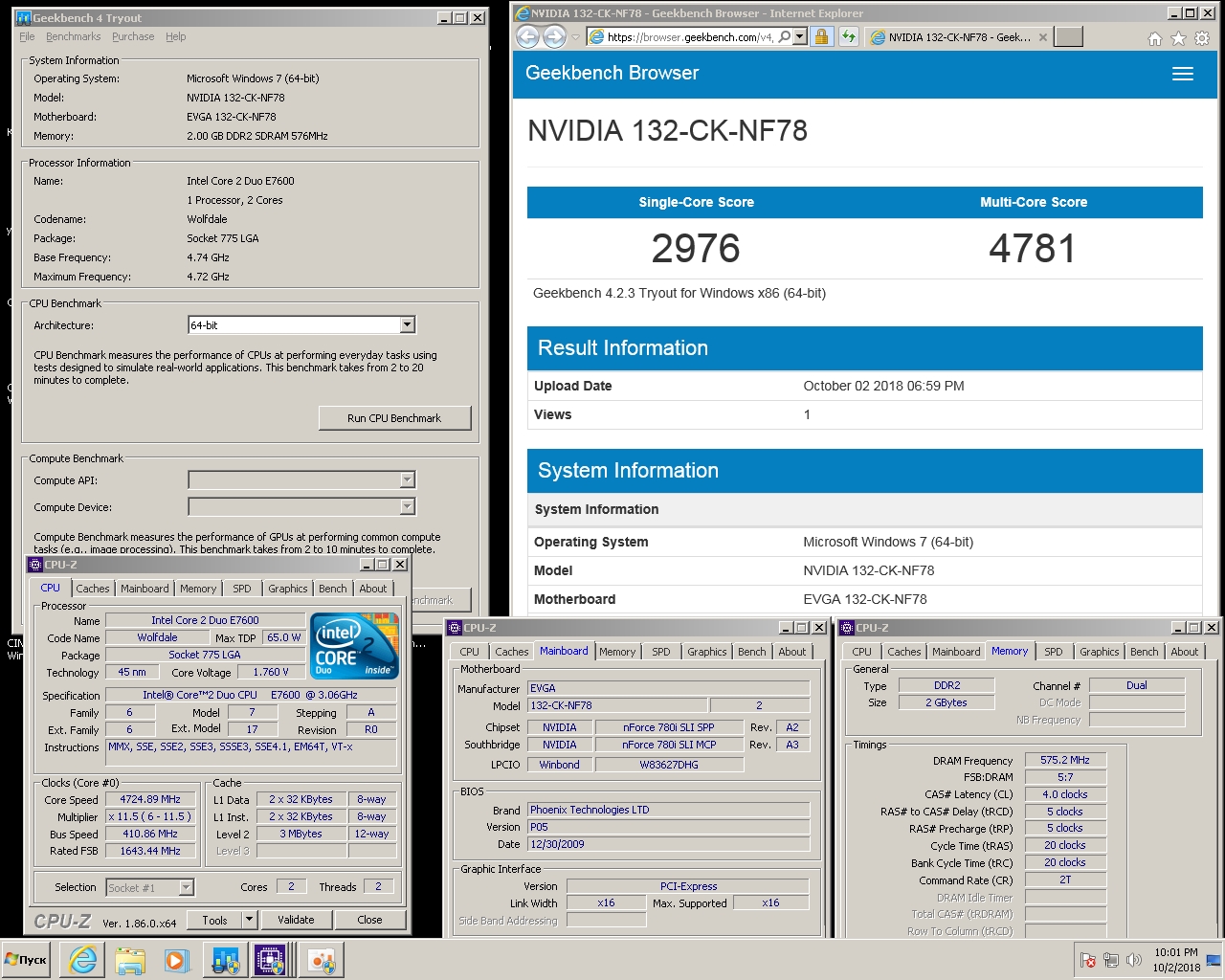Open Windows Media Player on taskbar
Image resolution: width=1225 pixels, height=980 pixels.
(176, 960)
